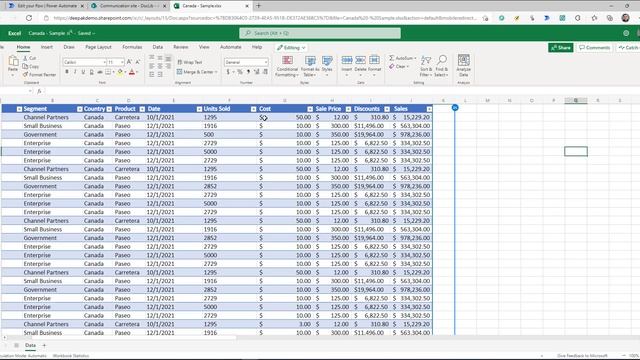Viewport: 640px width, 360px height.
Task: Toggle Underline formatting
Action: tap(83, 72)
